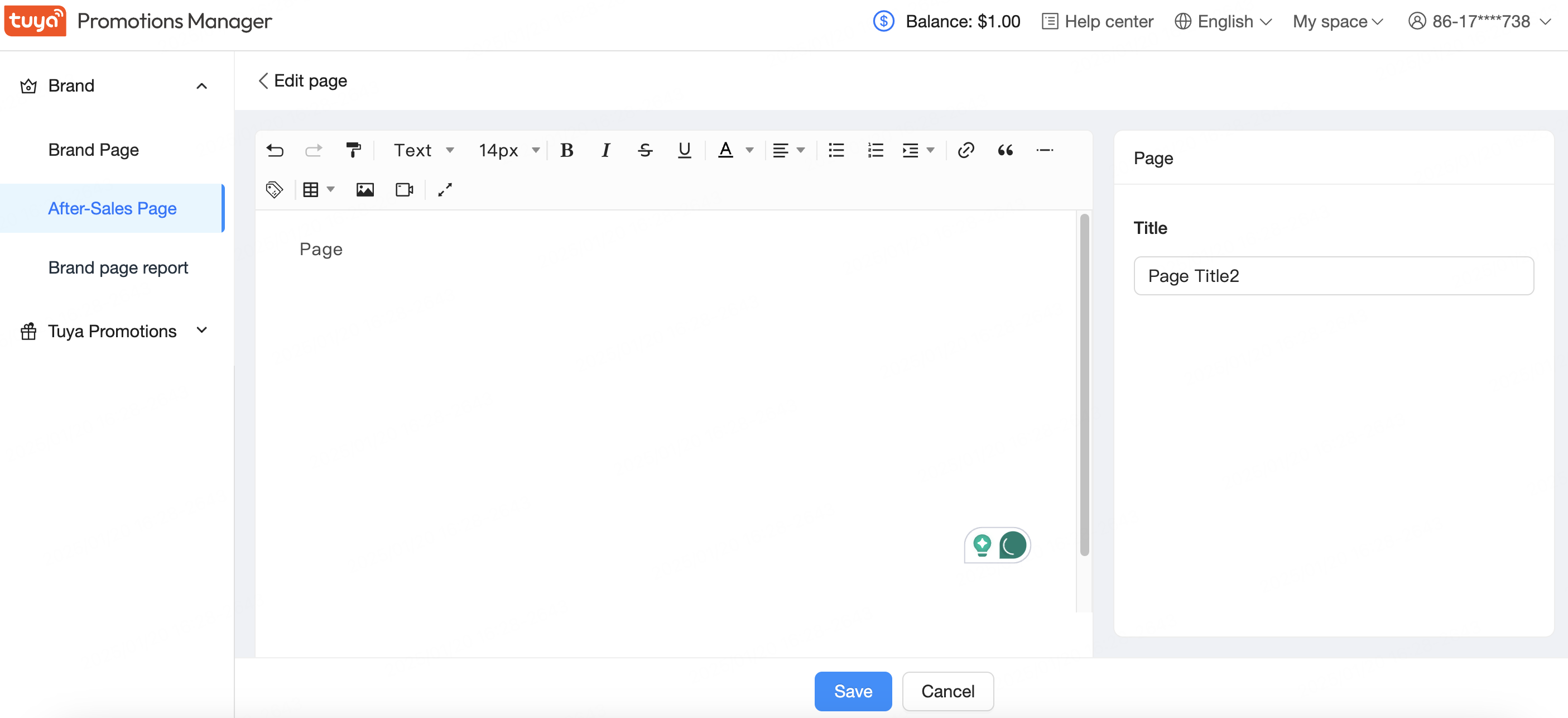
Task: Click the Brand crown icon
Action: point(28,86)
